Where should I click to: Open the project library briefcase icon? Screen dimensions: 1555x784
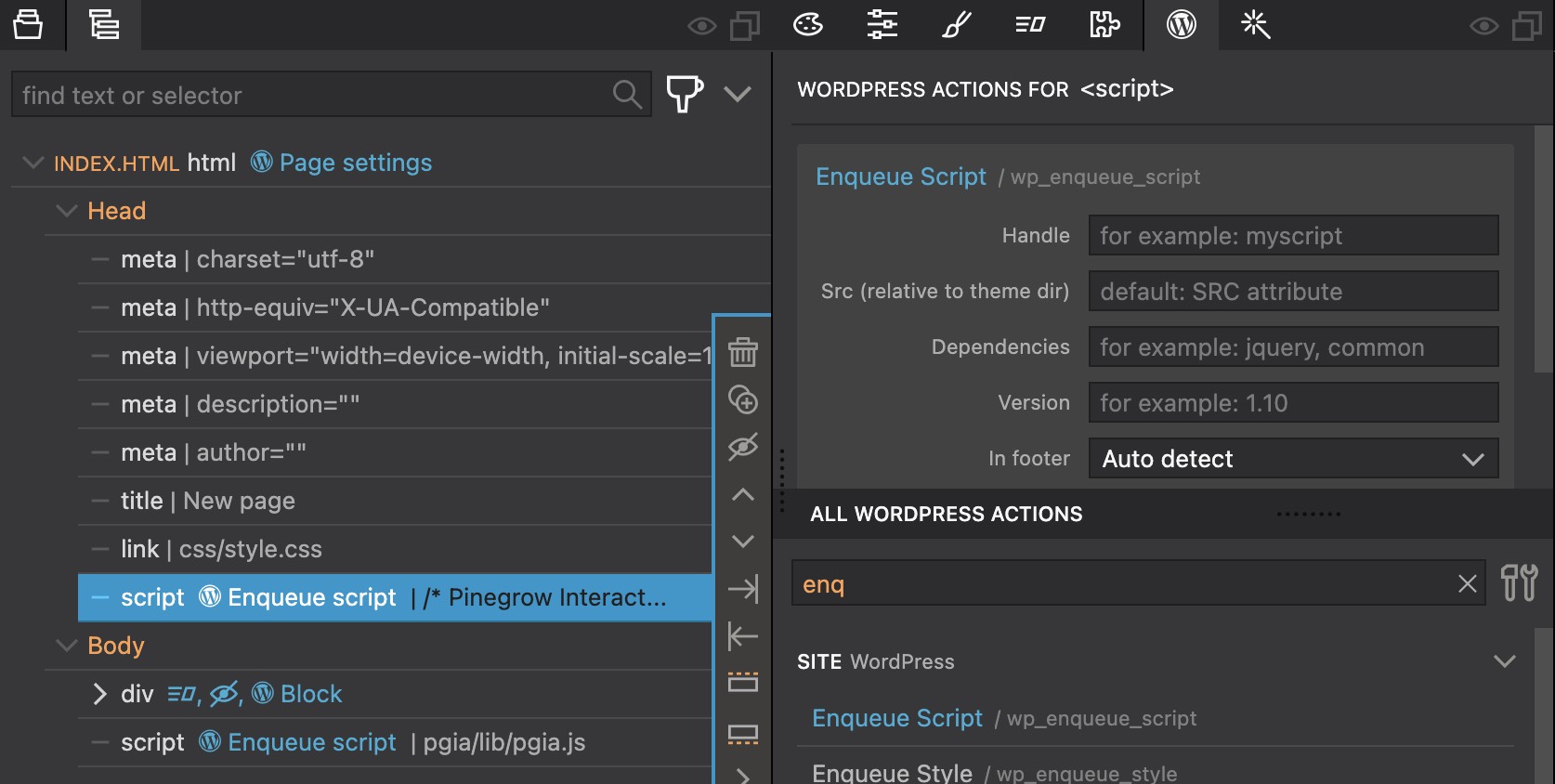click(x=28, y=24)
